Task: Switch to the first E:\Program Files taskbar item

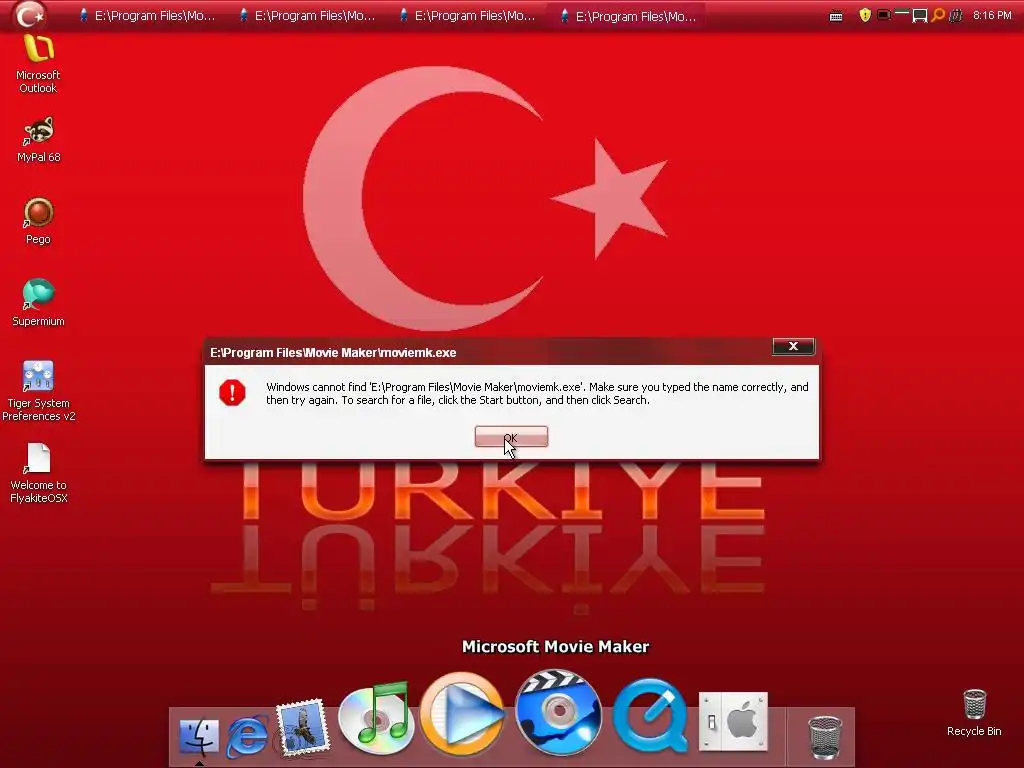Action: coord(147,16)
